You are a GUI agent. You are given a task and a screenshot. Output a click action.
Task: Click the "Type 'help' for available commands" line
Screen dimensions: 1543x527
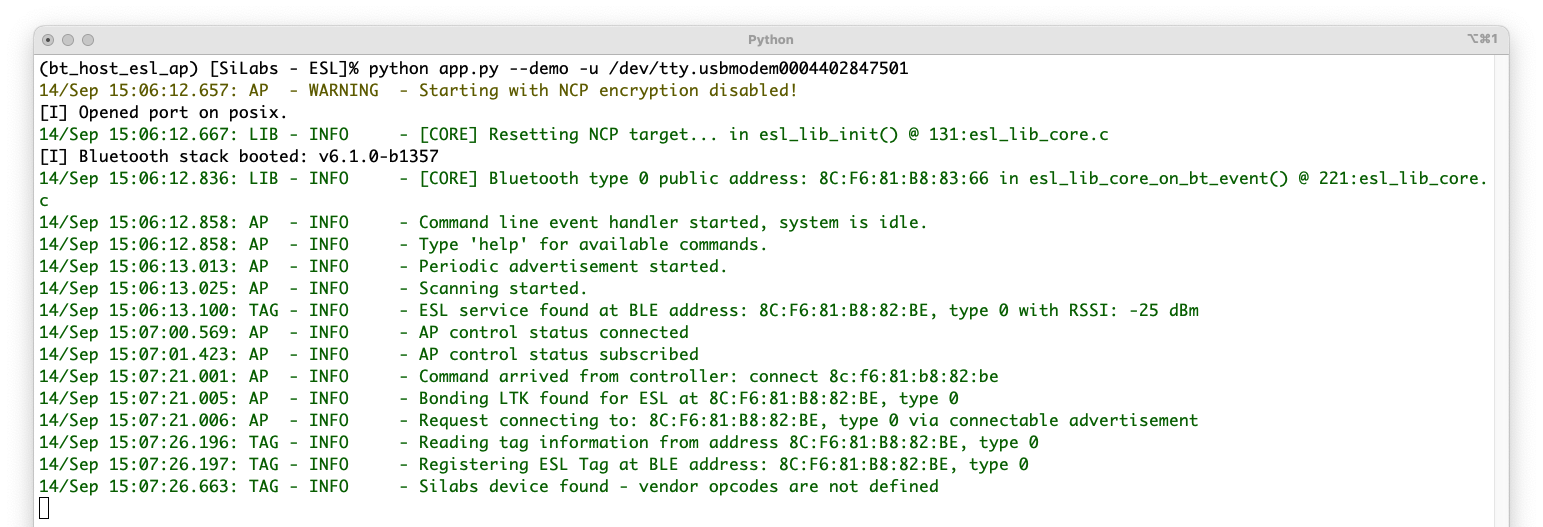click(x=593, y=245)
